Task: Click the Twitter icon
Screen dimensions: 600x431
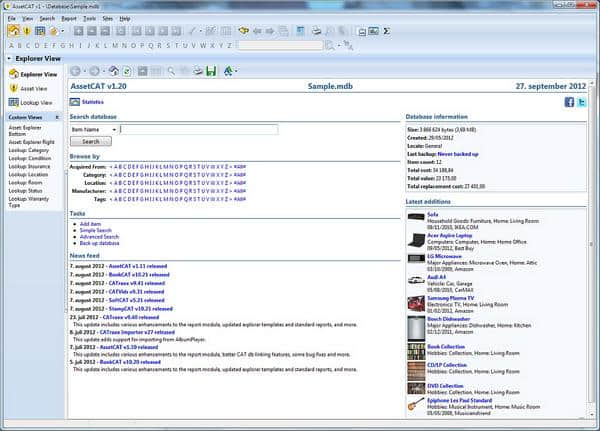Action: [x=582, y=102]
